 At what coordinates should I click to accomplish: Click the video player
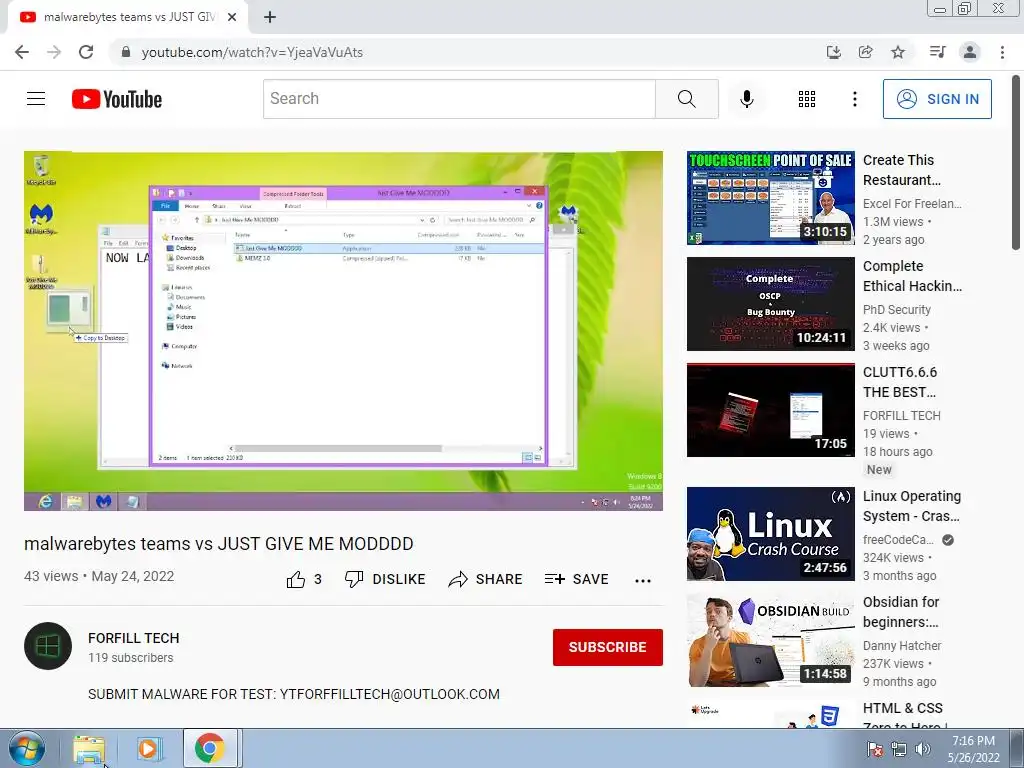pos(344,331)
